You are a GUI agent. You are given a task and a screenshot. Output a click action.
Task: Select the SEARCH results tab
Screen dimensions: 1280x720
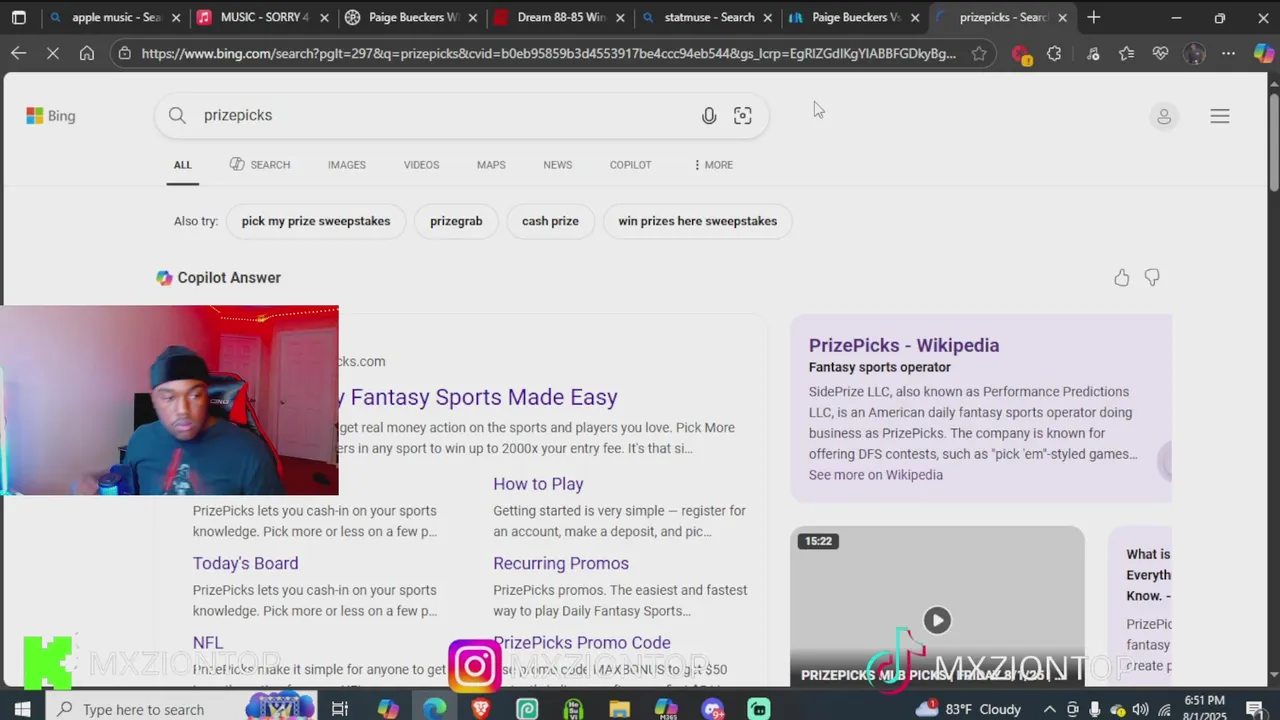point(260,165)
